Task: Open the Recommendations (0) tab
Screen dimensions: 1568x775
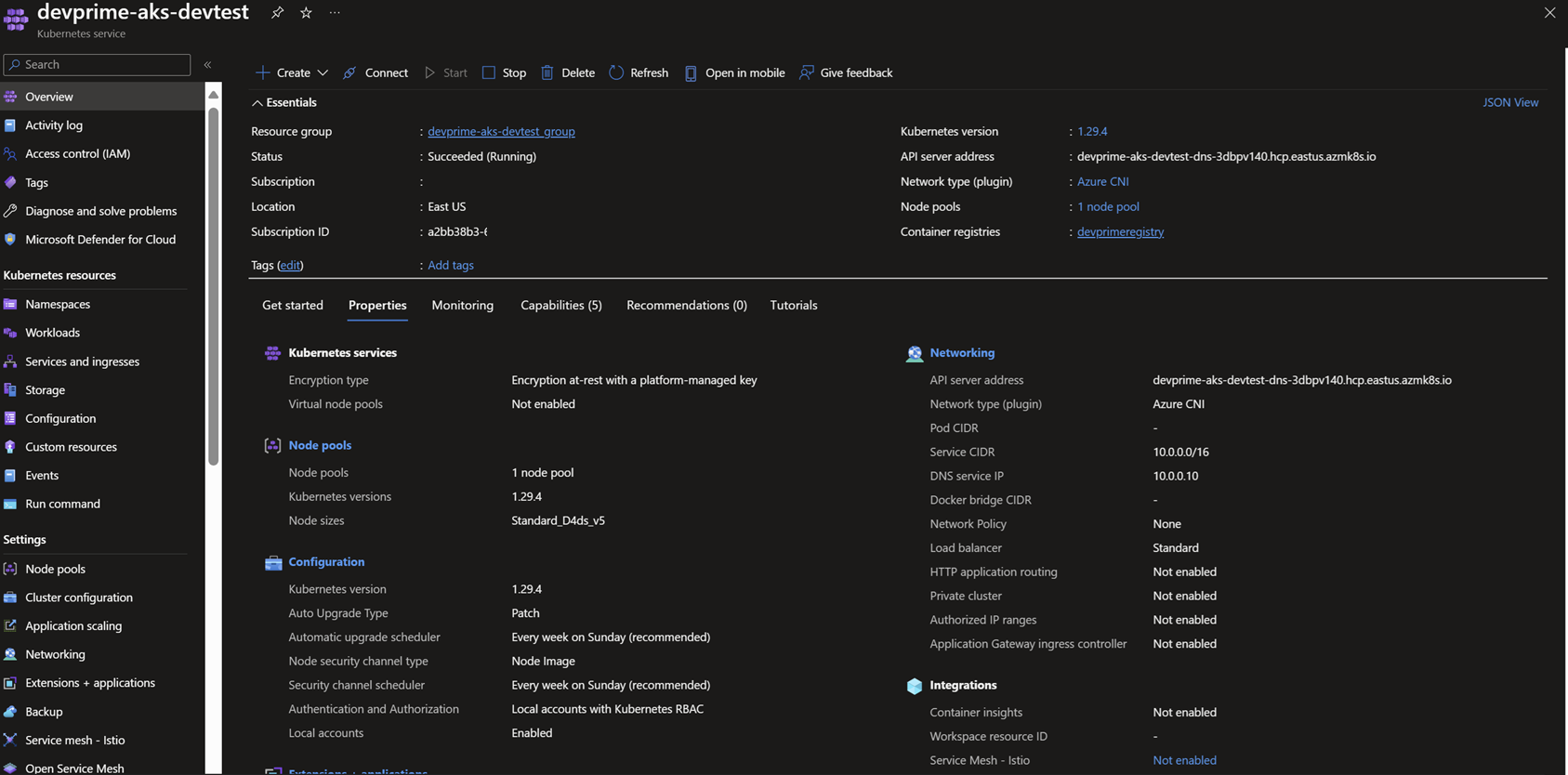Action: point(687,305)
